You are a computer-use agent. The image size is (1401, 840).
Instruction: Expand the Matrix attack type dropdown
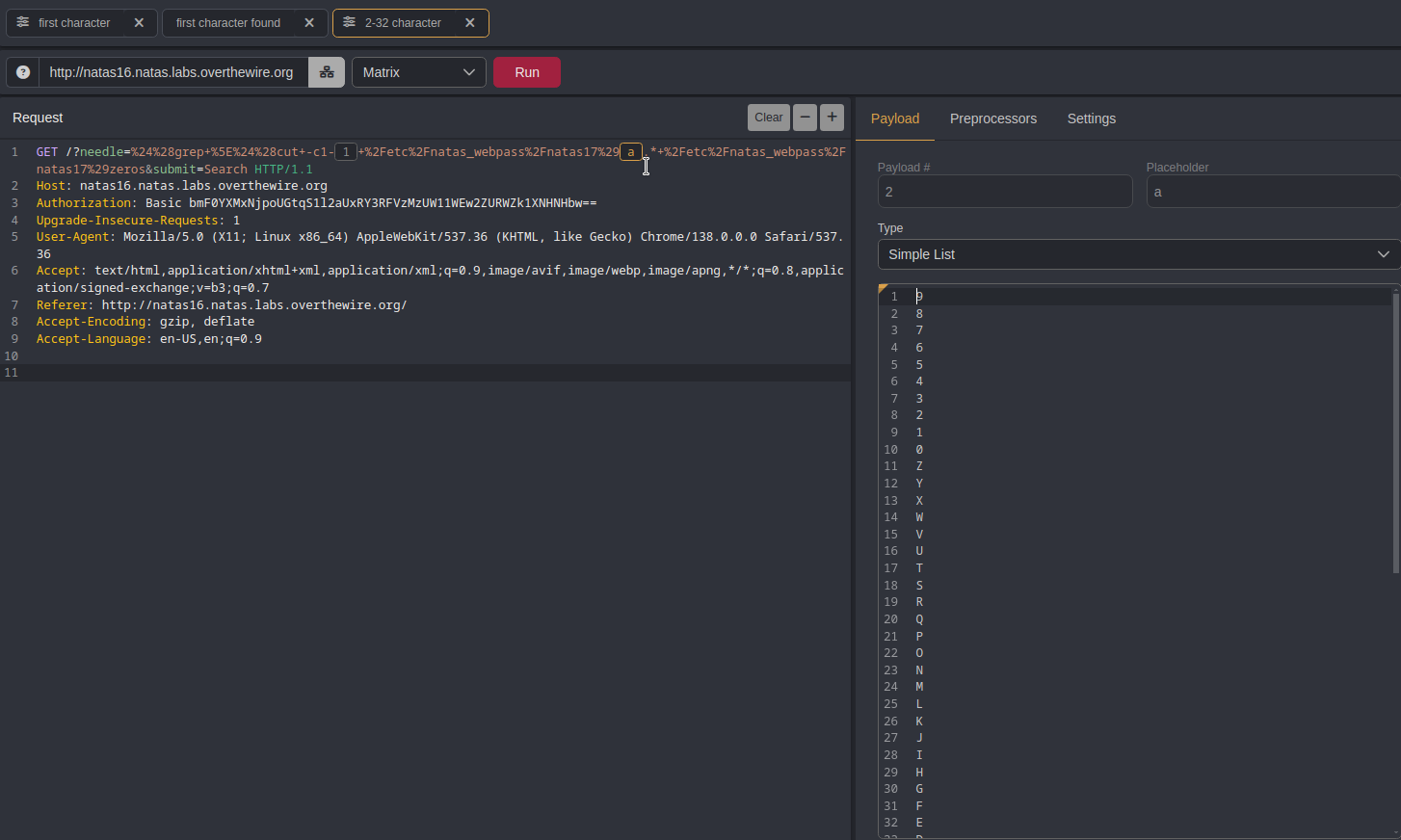click(x=419, y=72)
